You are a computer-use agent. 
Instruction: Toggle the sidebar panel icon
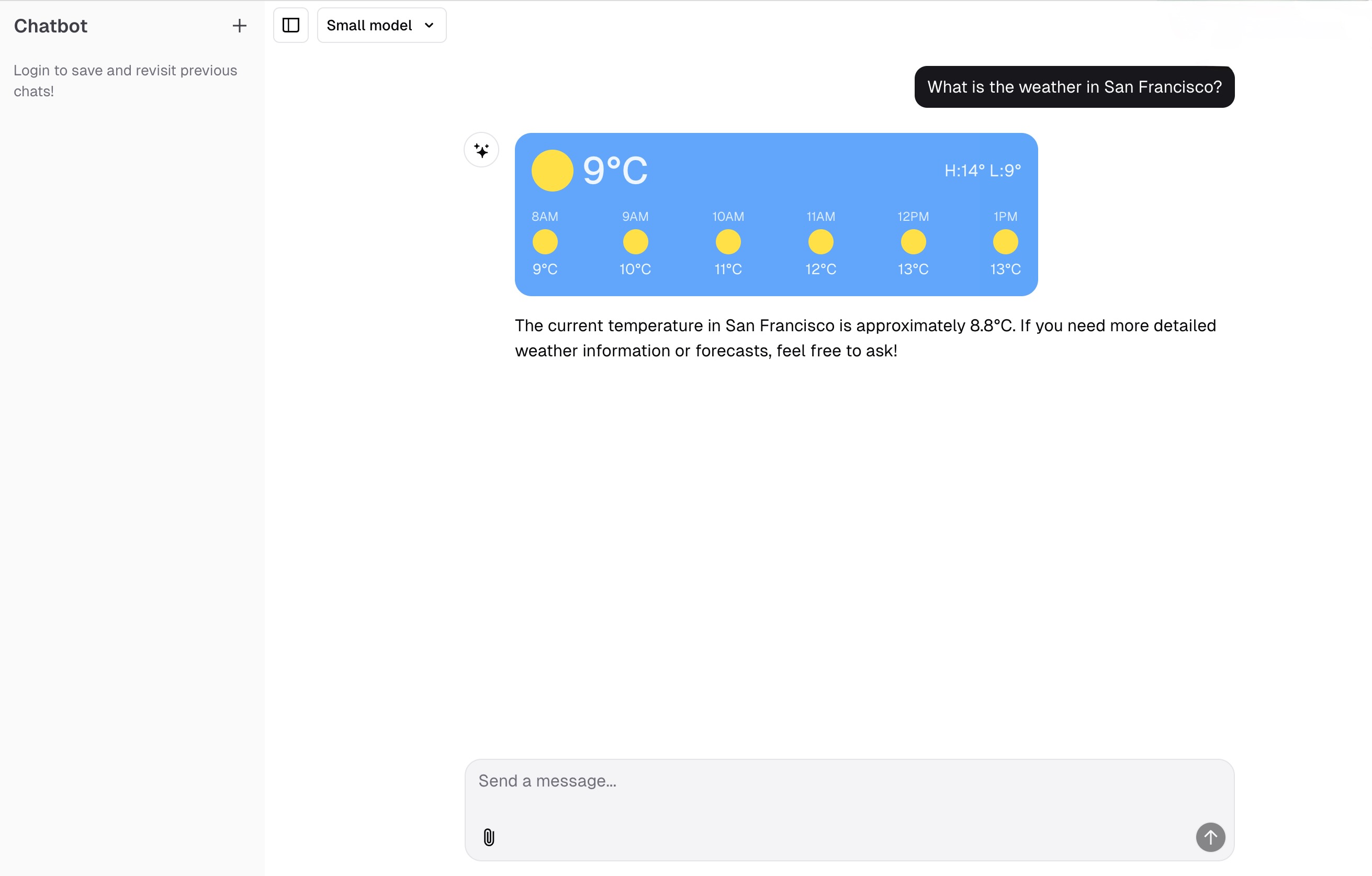pos(290,25)
